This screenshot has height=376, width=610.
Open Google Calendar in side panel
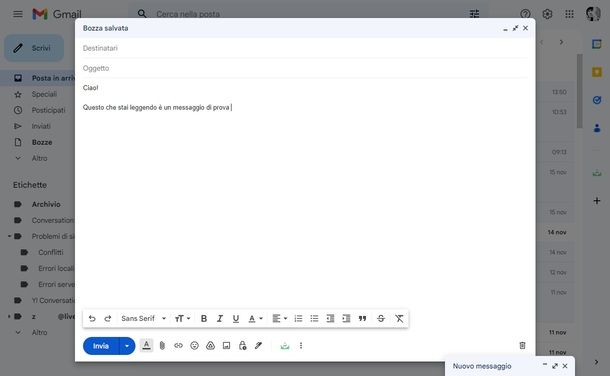click(597, 44)
